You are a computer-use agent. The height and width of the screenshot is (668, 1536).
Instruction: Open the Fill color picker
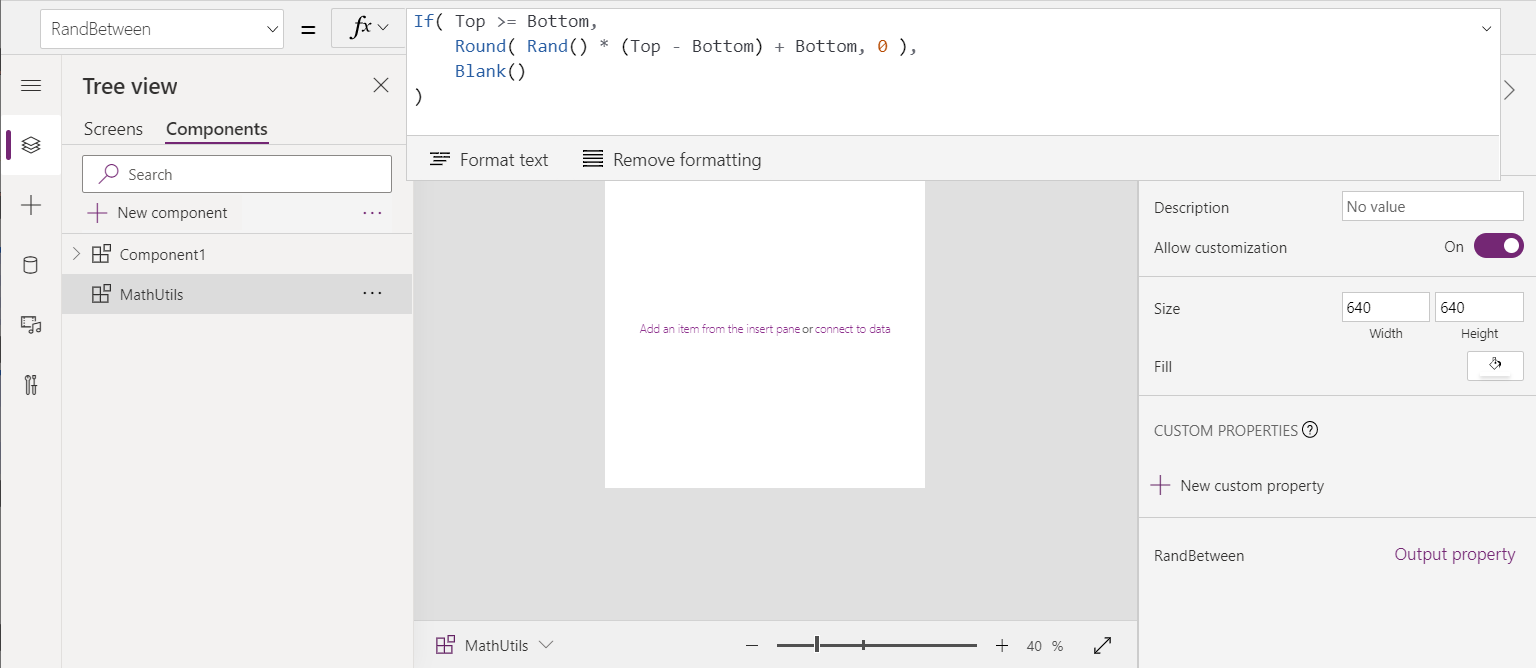(1495, 366)
